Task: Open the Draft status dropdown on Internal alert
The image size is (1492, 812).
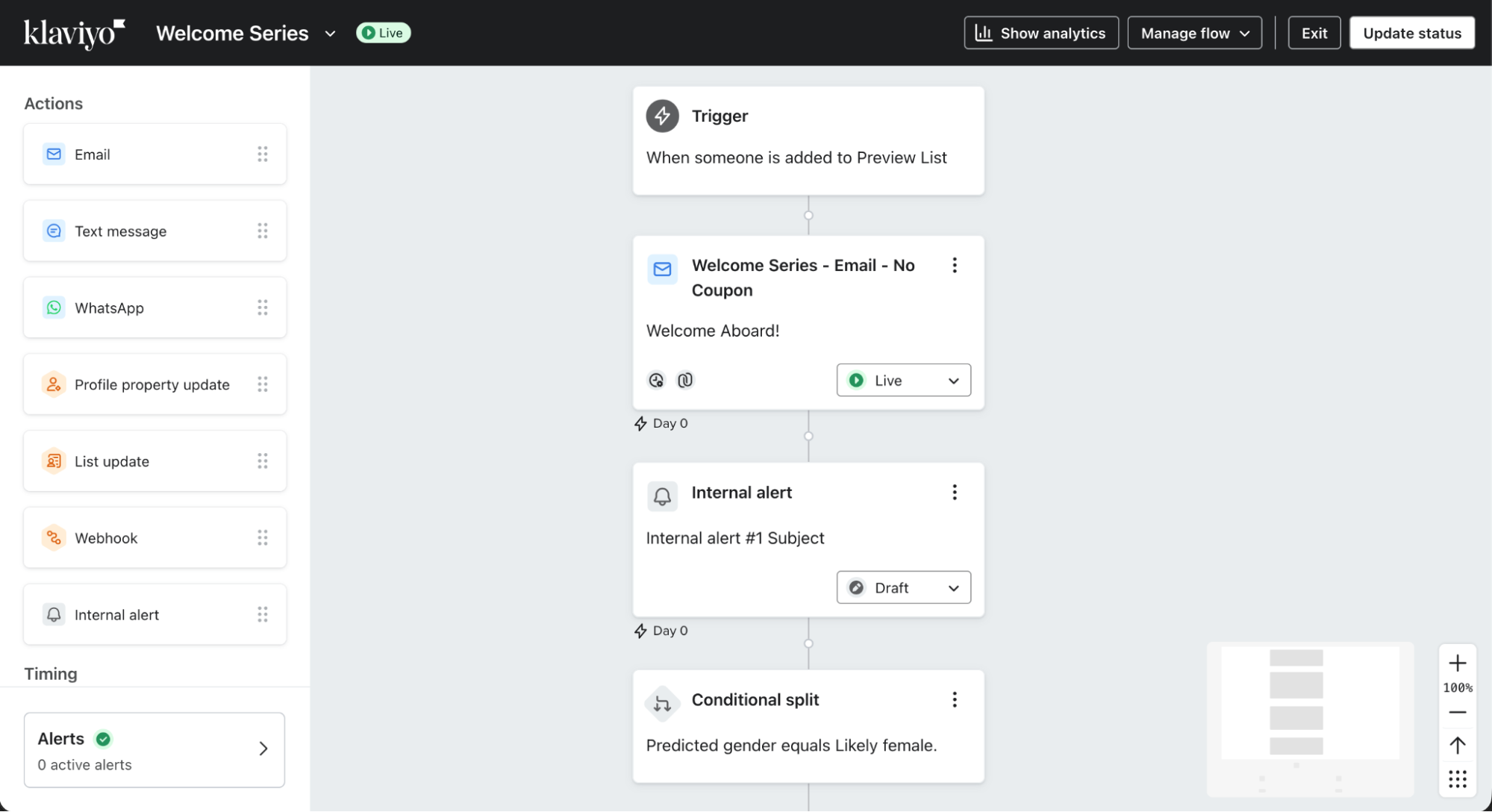Action: point(903,587)
